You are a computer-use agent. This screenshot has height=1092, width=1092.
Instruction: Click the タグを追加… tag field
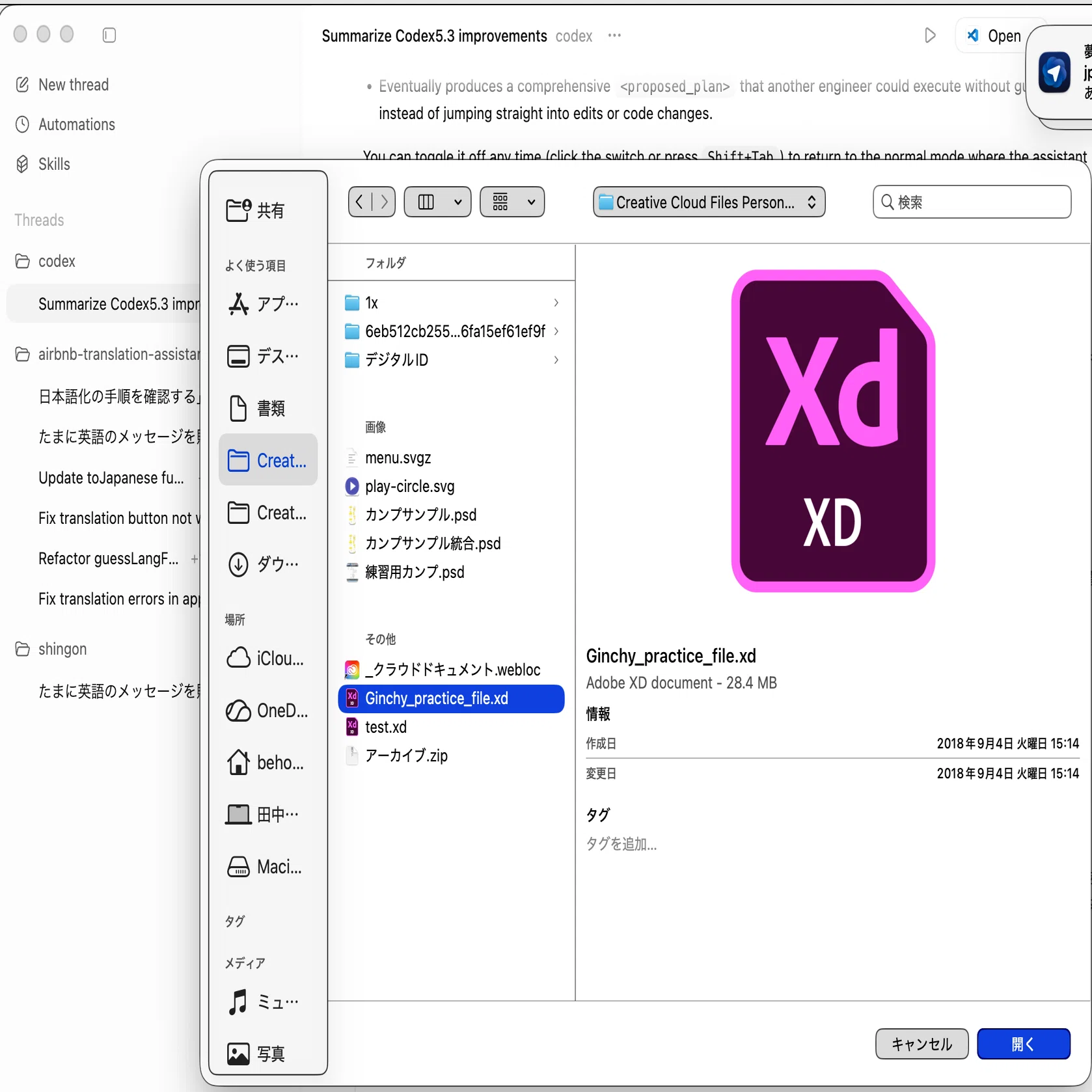coord(621,844)
